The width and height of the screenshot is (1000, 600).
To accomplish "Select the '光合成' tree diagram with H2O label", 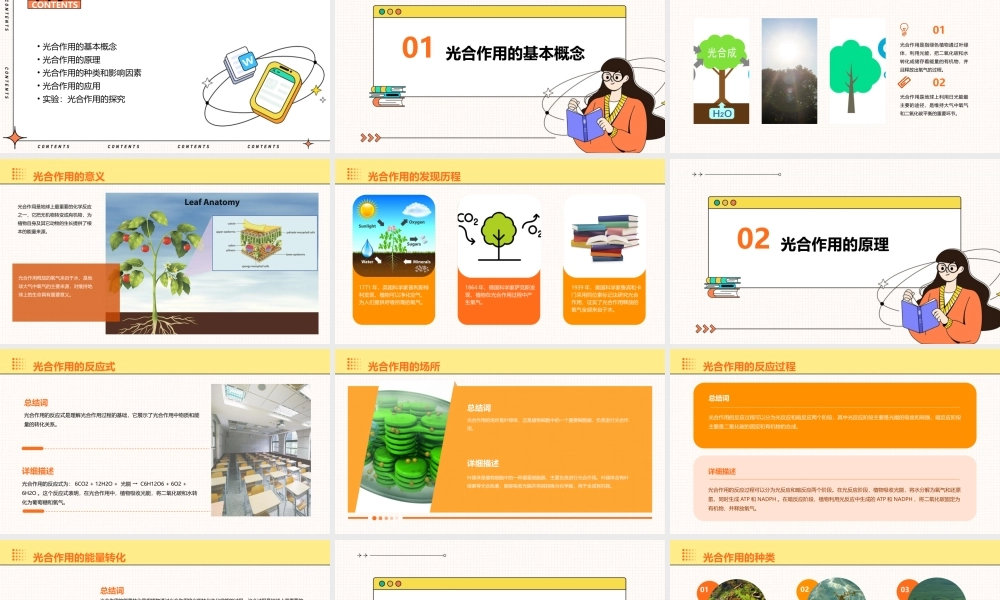I will 721,71.
